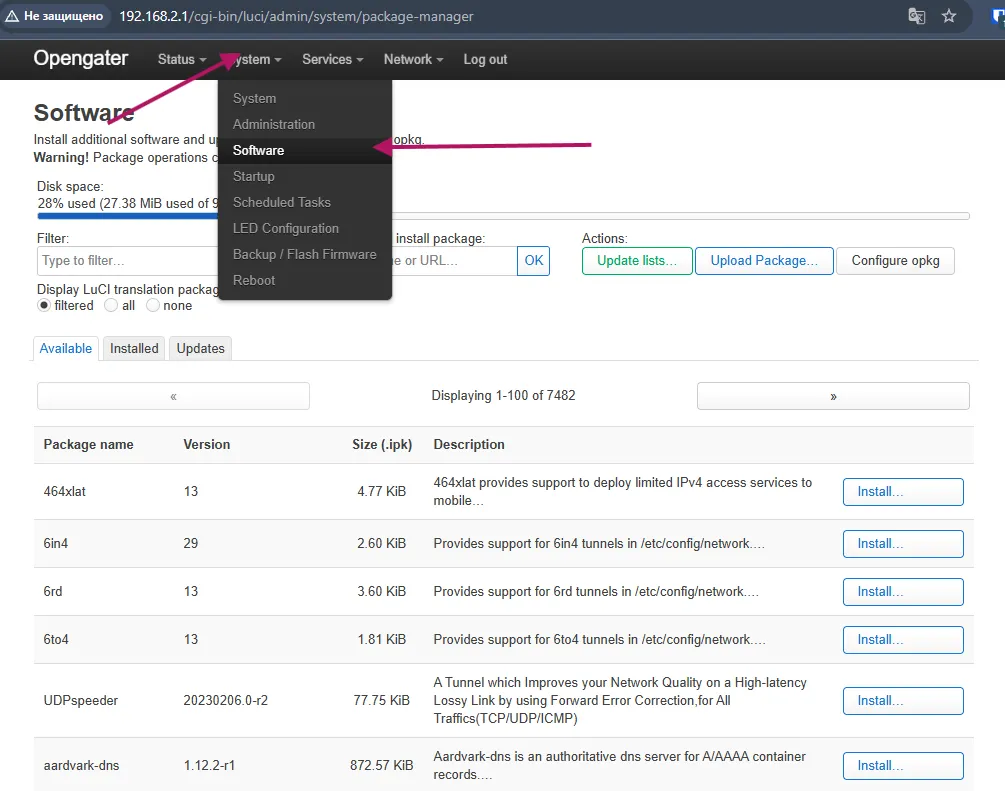The height and width of the screenshot is (791, 1005).
Task: Choose System entry in the dropdown
Action: 254,98
